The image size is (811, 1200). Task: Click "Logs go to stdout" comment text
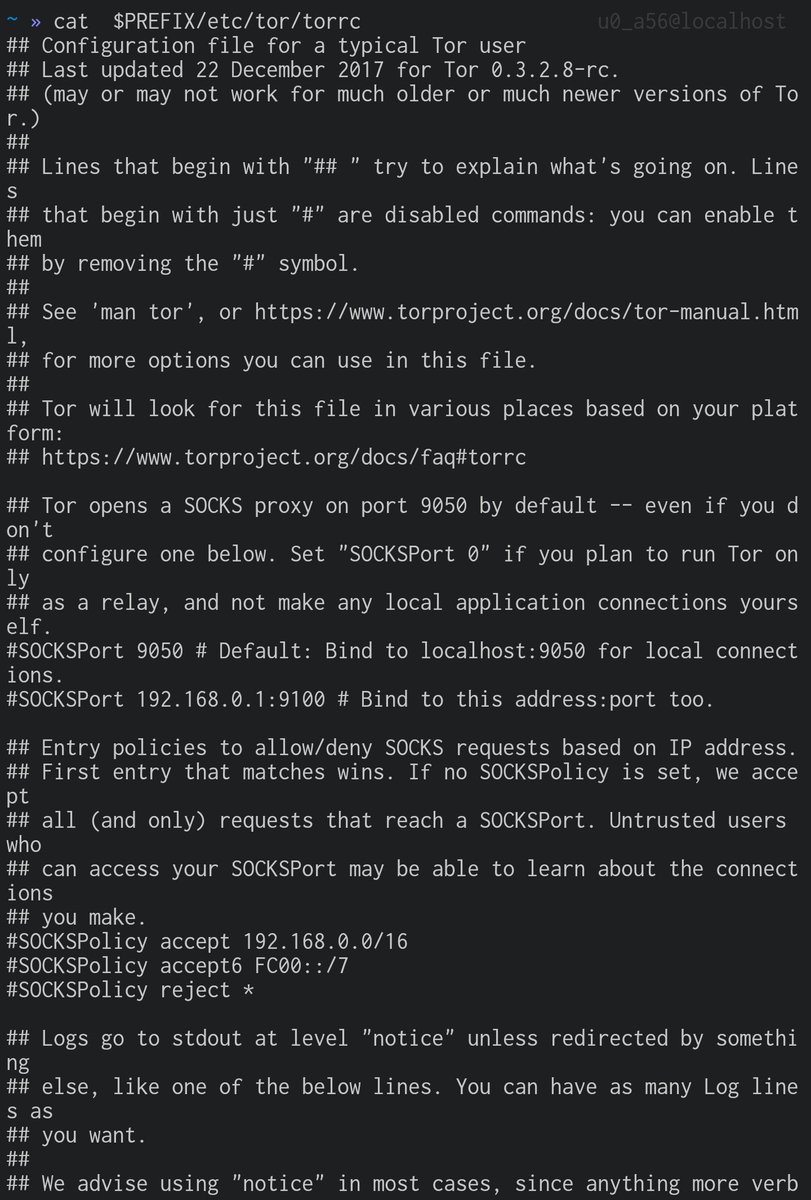(x=148, y=1039)
